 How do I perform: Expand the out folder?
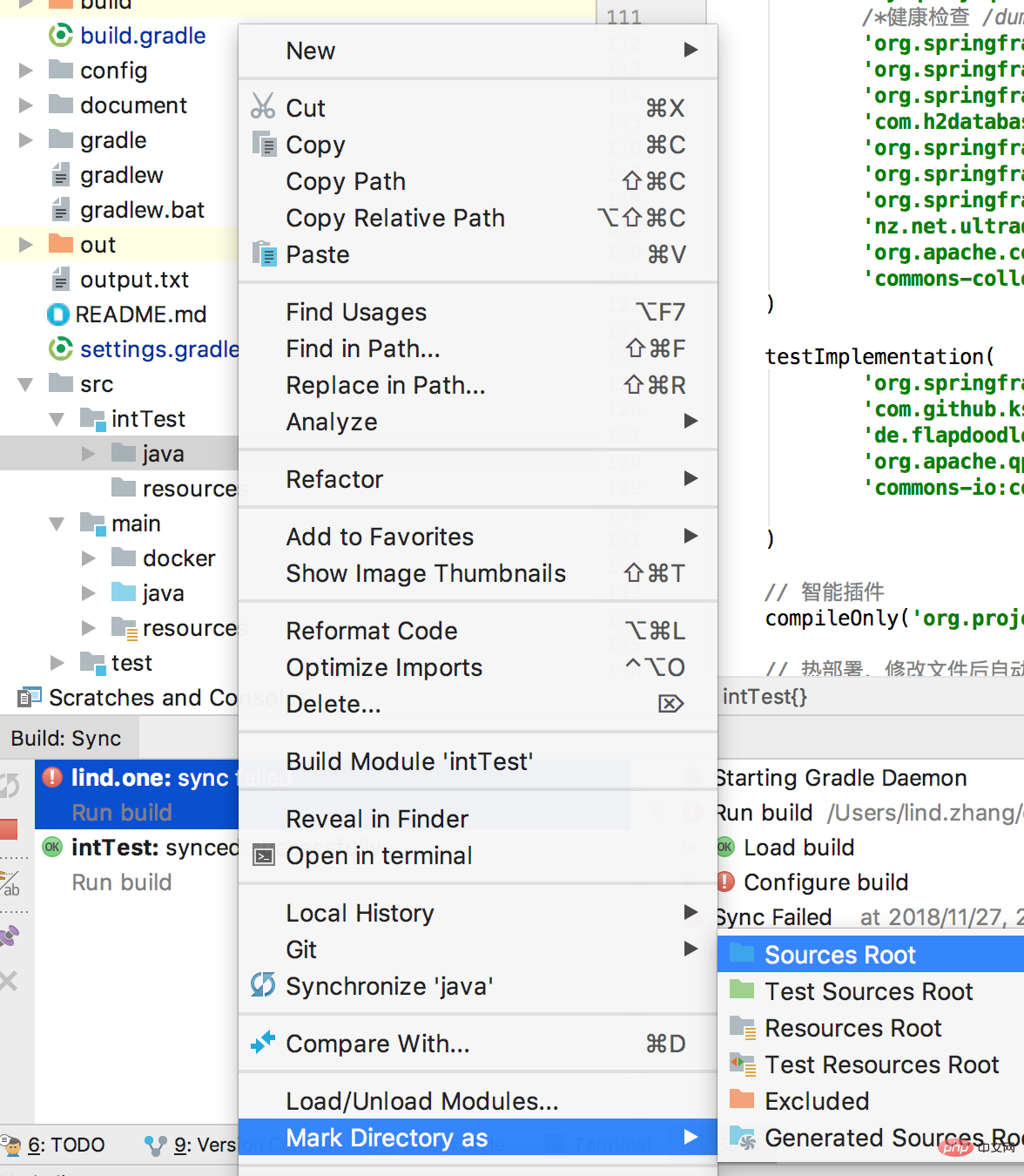[x=26, y=244]
